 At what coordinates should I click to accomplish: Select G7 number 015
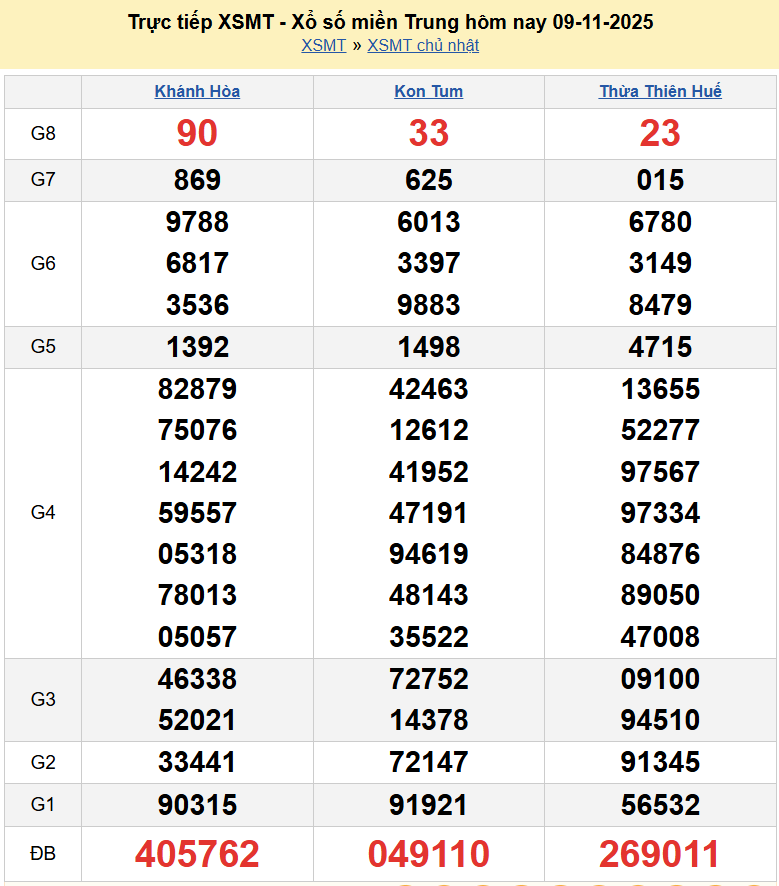pos(660,180)
